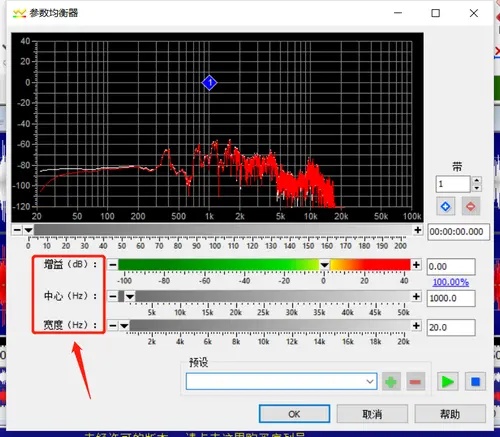Add a band with blue diamond button
This screenshot has height=437, width=500.
coord(445,206)
